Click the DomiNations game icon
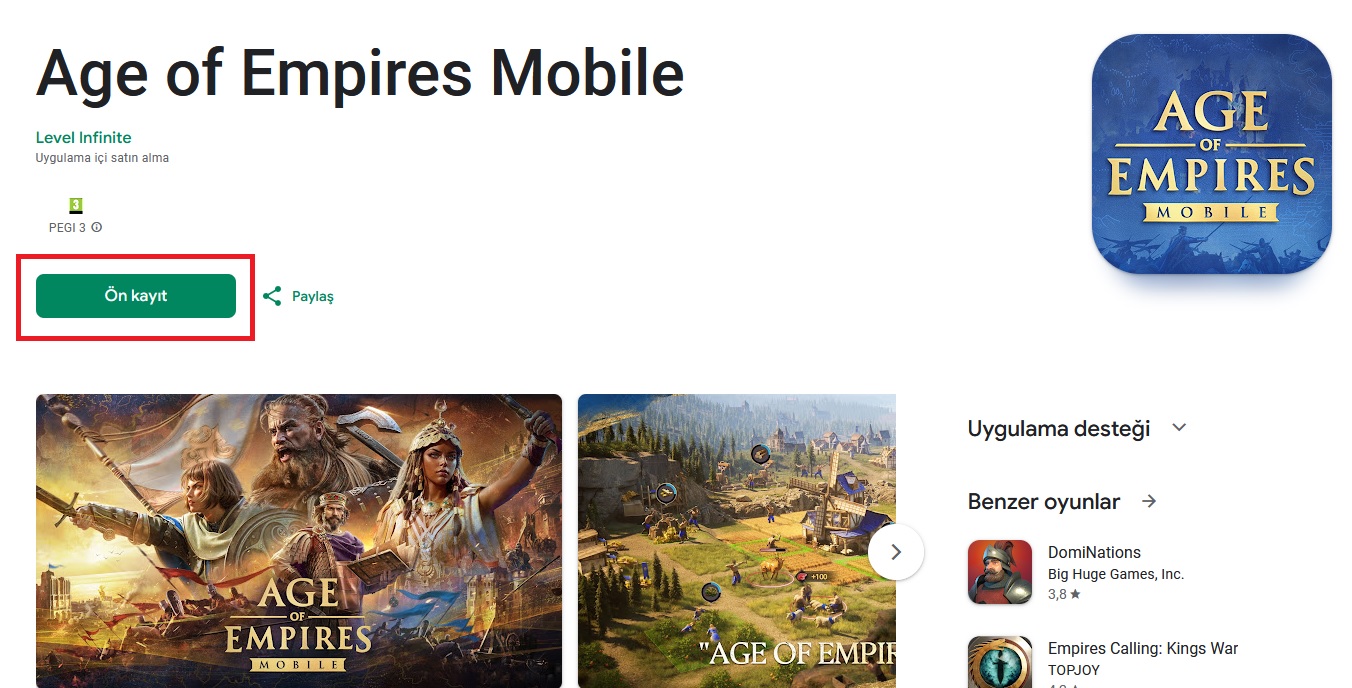This screenshot has height=688, width=1352. pyautogui.click(x=1000, y=572)
